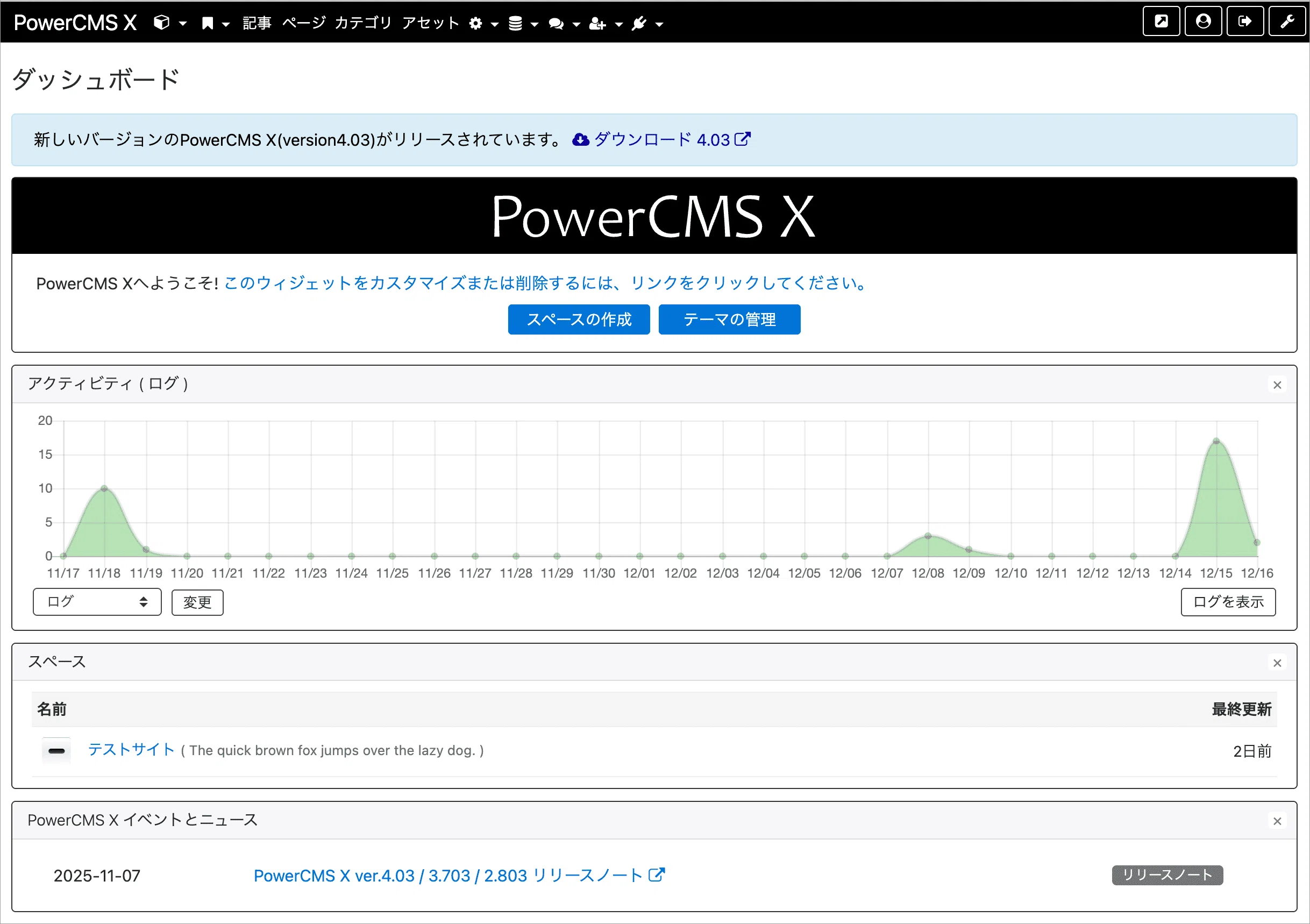Expand the dropdown arrow beside the bookmark icon
The image size is (1310, 924).
point(226,24)
